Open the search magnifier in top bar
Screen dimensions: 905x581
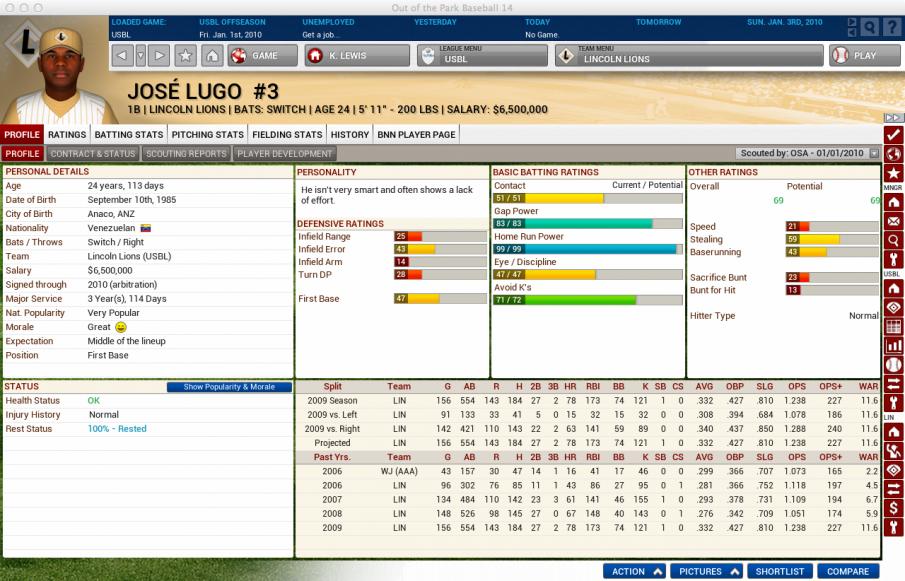click(x=870, y=27)
